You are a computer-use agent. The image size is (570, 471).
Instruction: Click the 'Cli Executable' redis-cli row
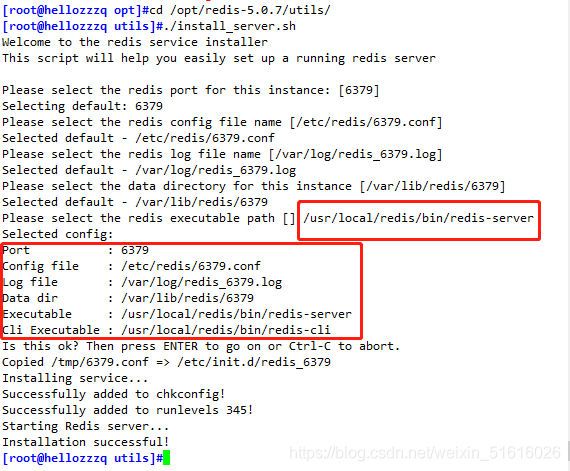[166, 330]
